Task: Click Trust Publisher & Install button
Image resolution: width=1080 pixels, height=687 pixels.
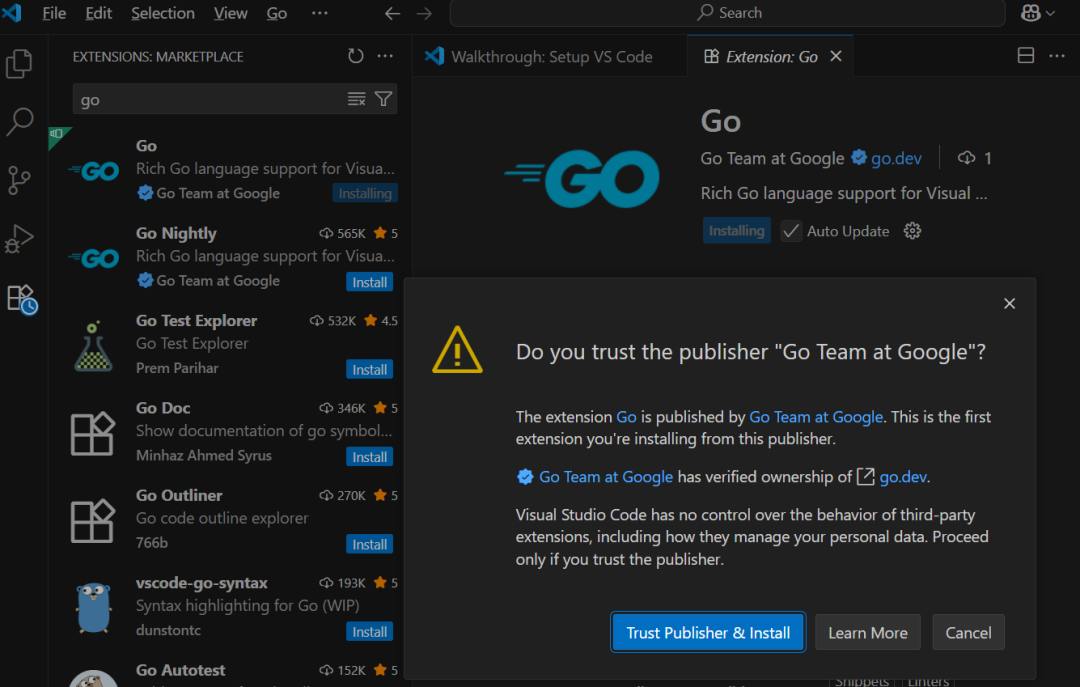Action: 708,633
